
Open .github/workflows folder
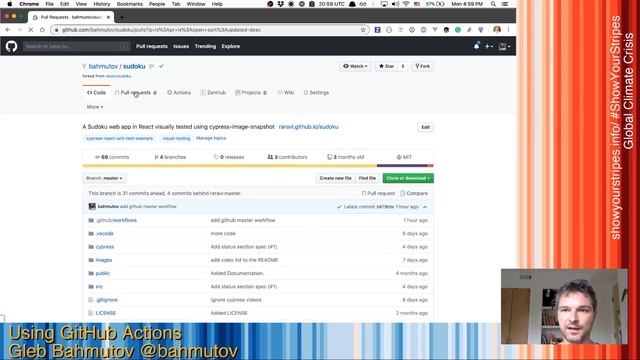click(116, 220)
